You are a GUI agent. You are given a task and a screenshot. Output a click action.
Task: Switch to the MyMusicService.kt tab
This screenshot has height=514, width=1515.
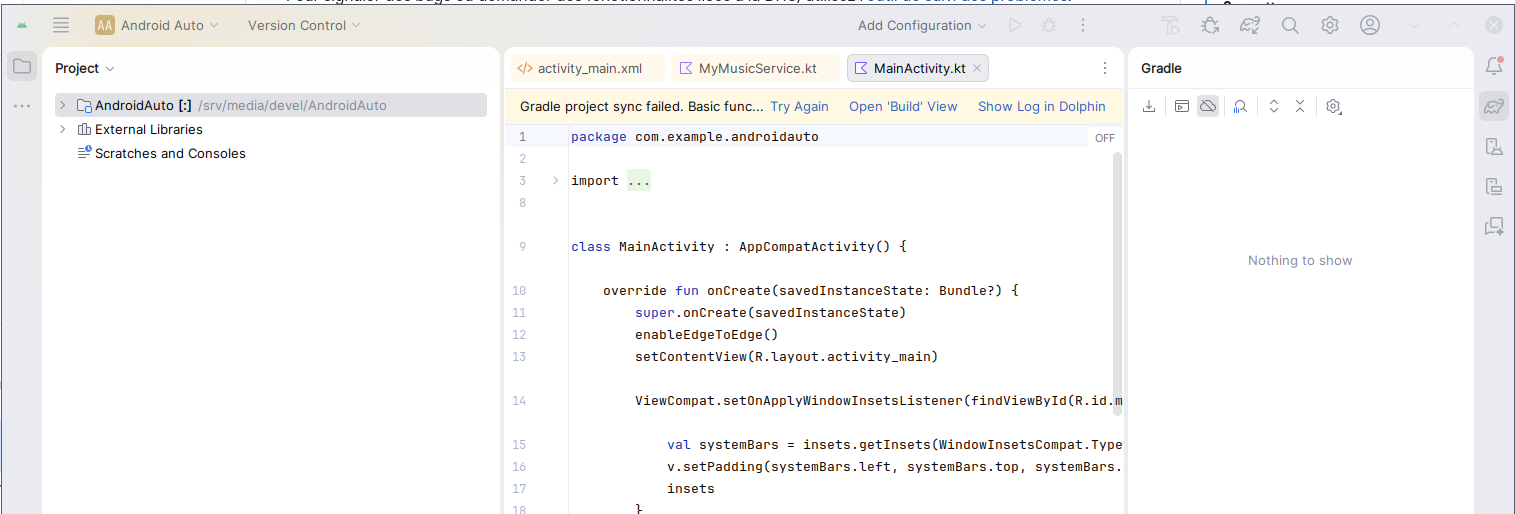[x=756, y=68]
